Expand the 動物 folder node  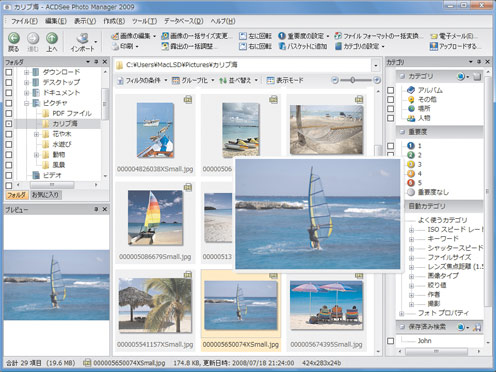(37, 155)
